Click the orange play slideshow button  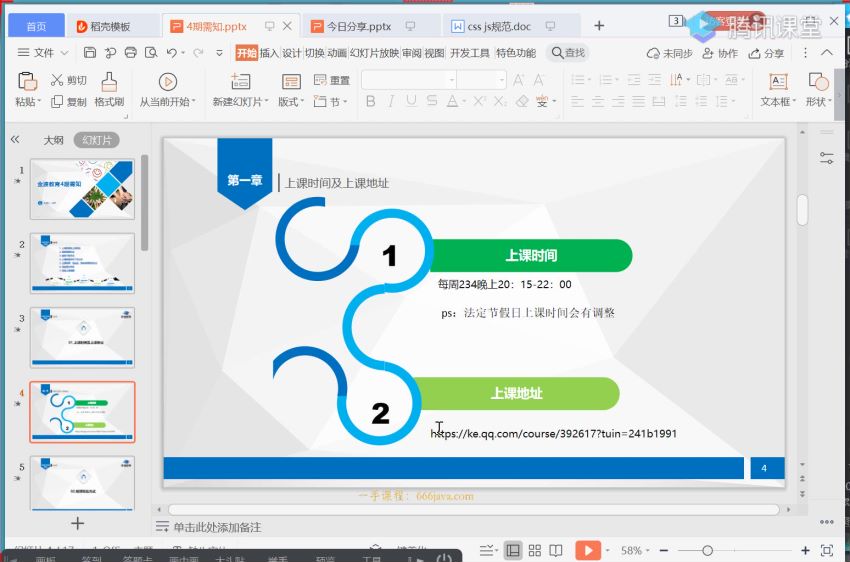(x=588, y=550)
